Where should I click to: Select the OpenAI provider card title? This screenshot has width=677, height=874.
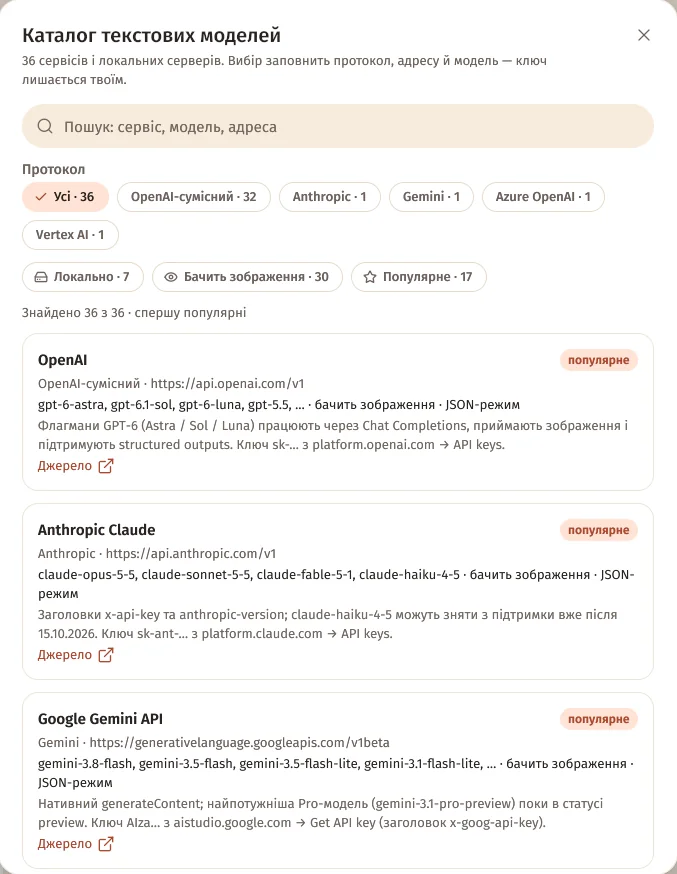pos(62,360)
